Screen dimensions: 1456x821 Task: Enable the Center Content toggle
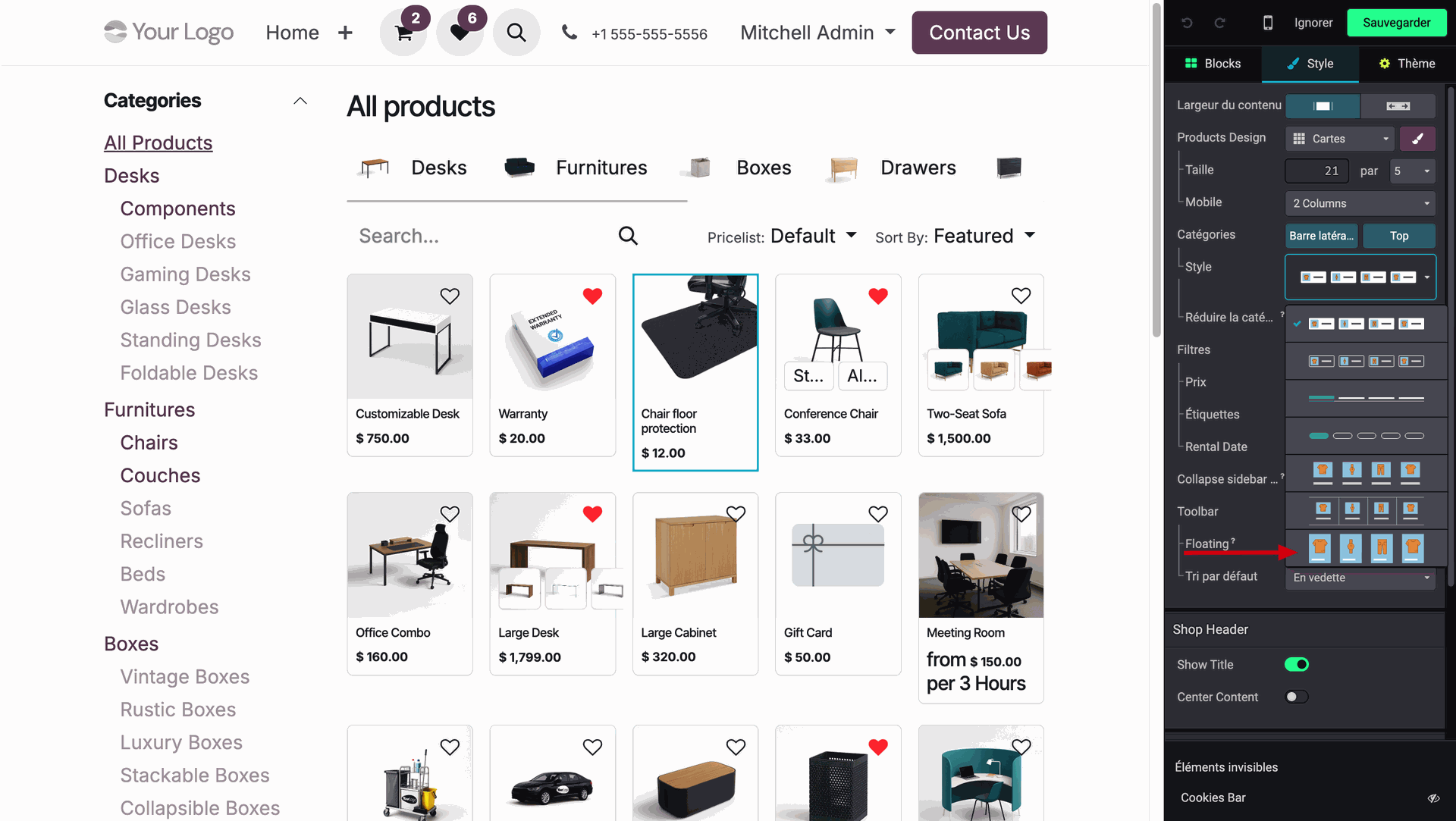[1297, 697]
